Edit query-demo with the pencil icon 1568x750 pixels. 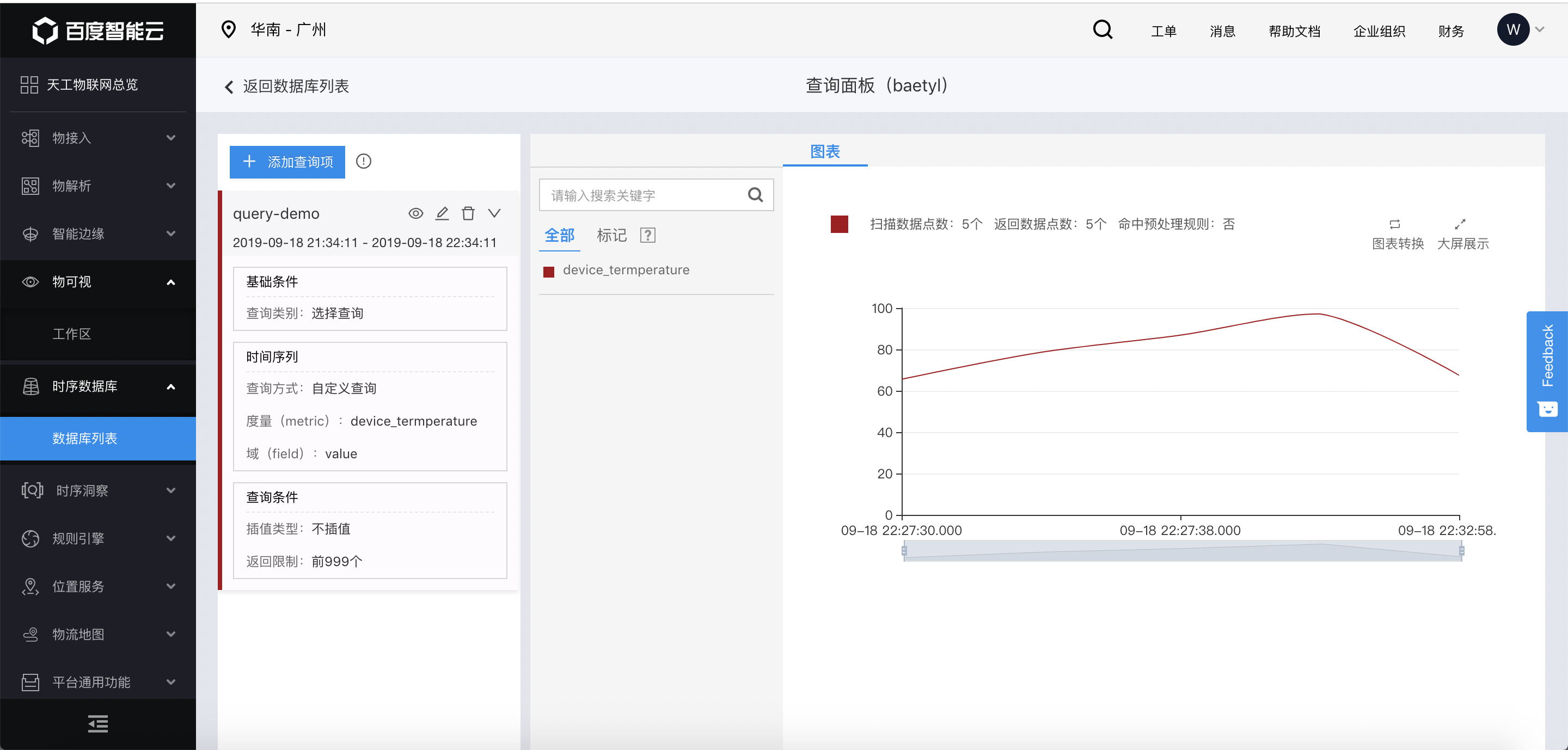coord(442,213)
